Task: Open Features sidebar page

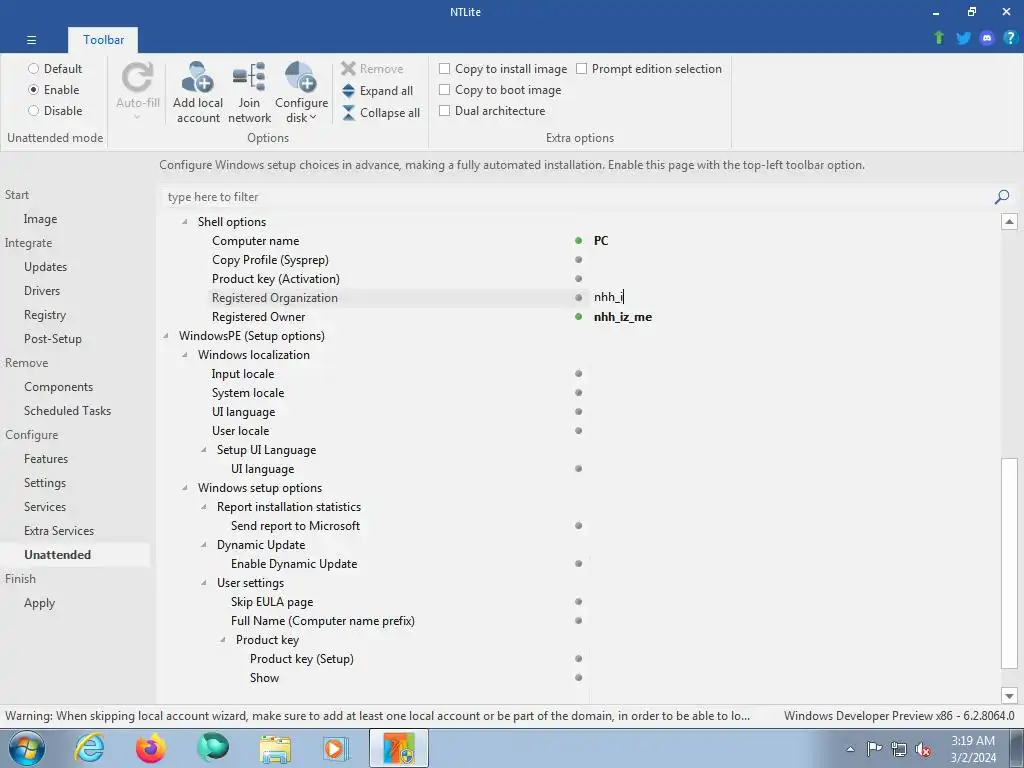Action: (46, 458)
